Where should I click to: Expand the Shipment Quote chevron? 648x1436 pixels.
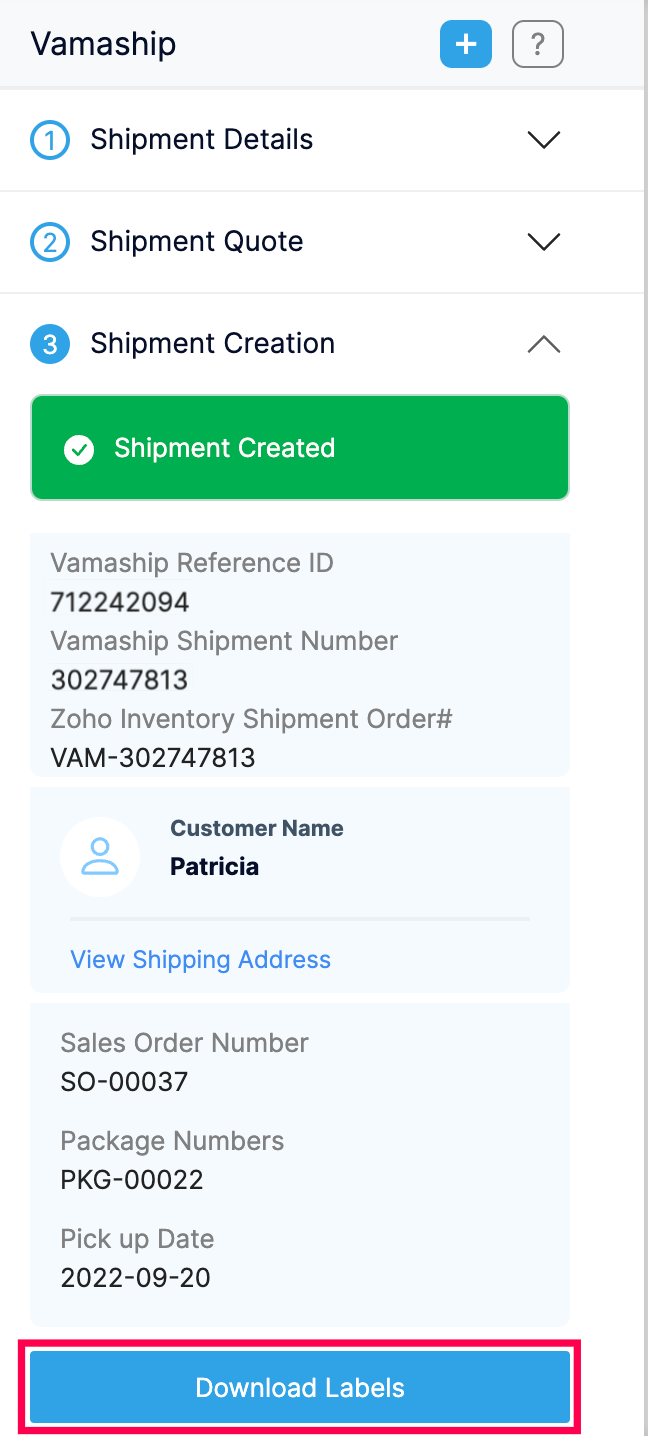(x=543, y=242)
